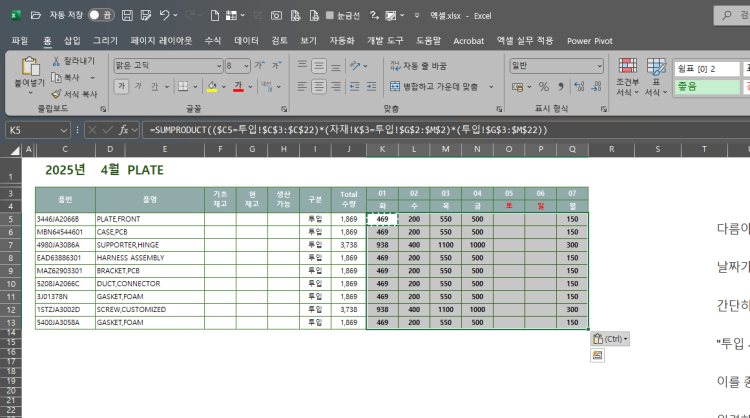
Task: Click into the SUMPRODUCT formula bar
Action: pyautogui.click(x=445, y=130)
